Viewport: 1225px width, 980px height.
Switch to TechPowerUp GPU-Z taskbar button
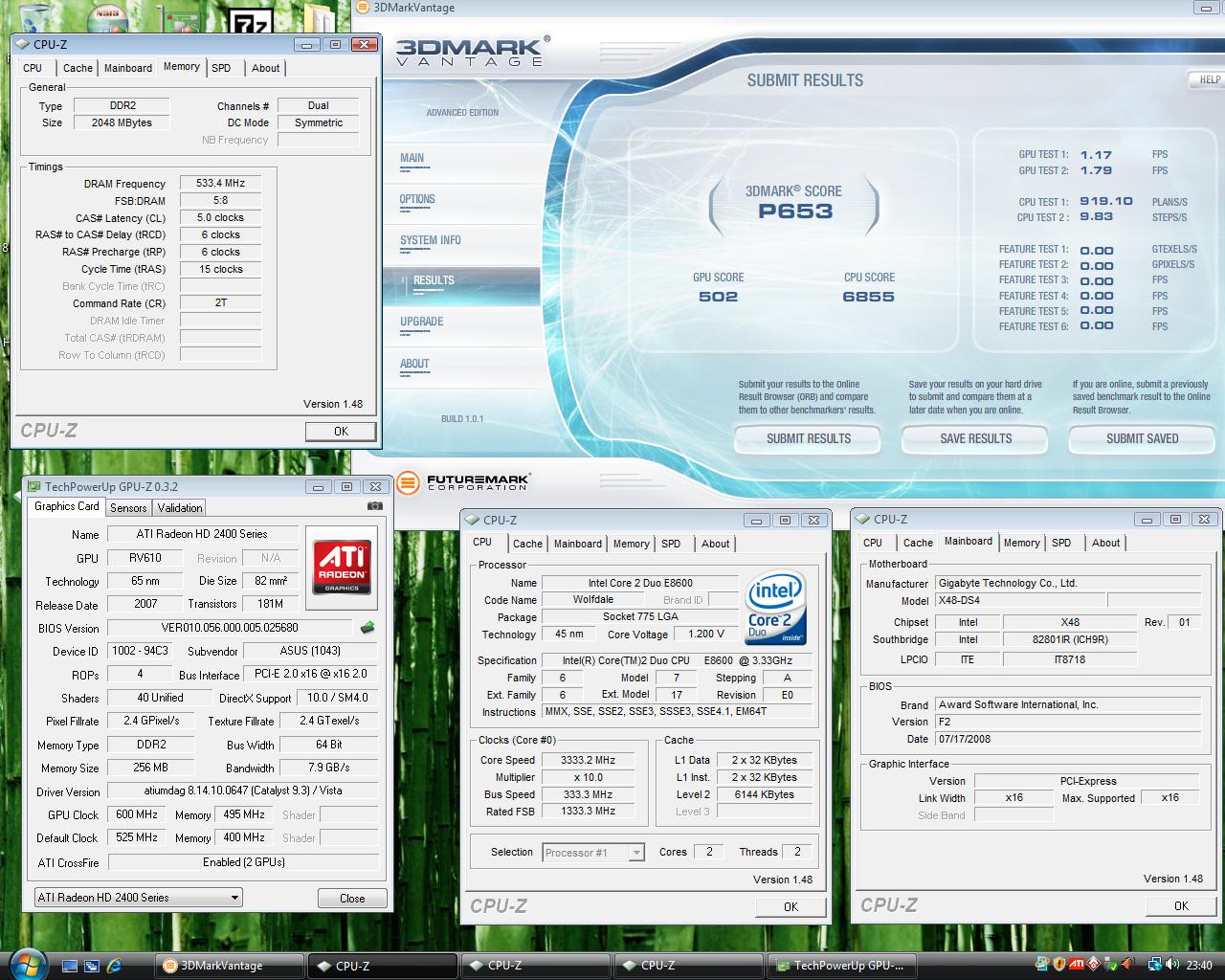coord(843,966)
